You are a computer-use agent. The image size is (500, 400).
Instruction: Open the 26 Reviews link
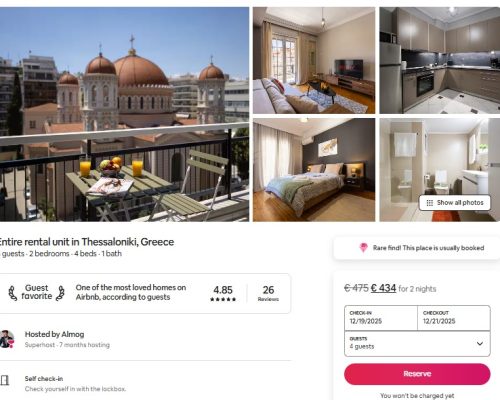click(268, 293)
